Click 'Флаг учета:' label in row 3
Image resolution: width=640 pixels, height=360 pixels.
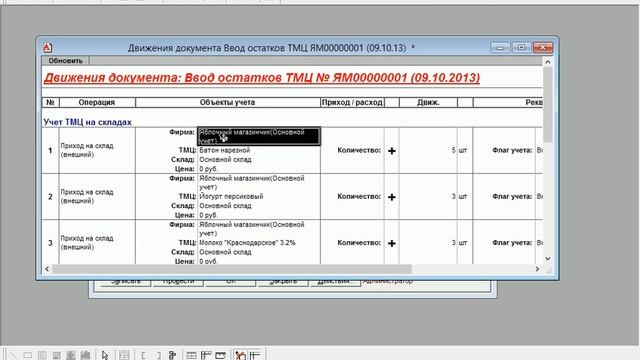[512, 242]
